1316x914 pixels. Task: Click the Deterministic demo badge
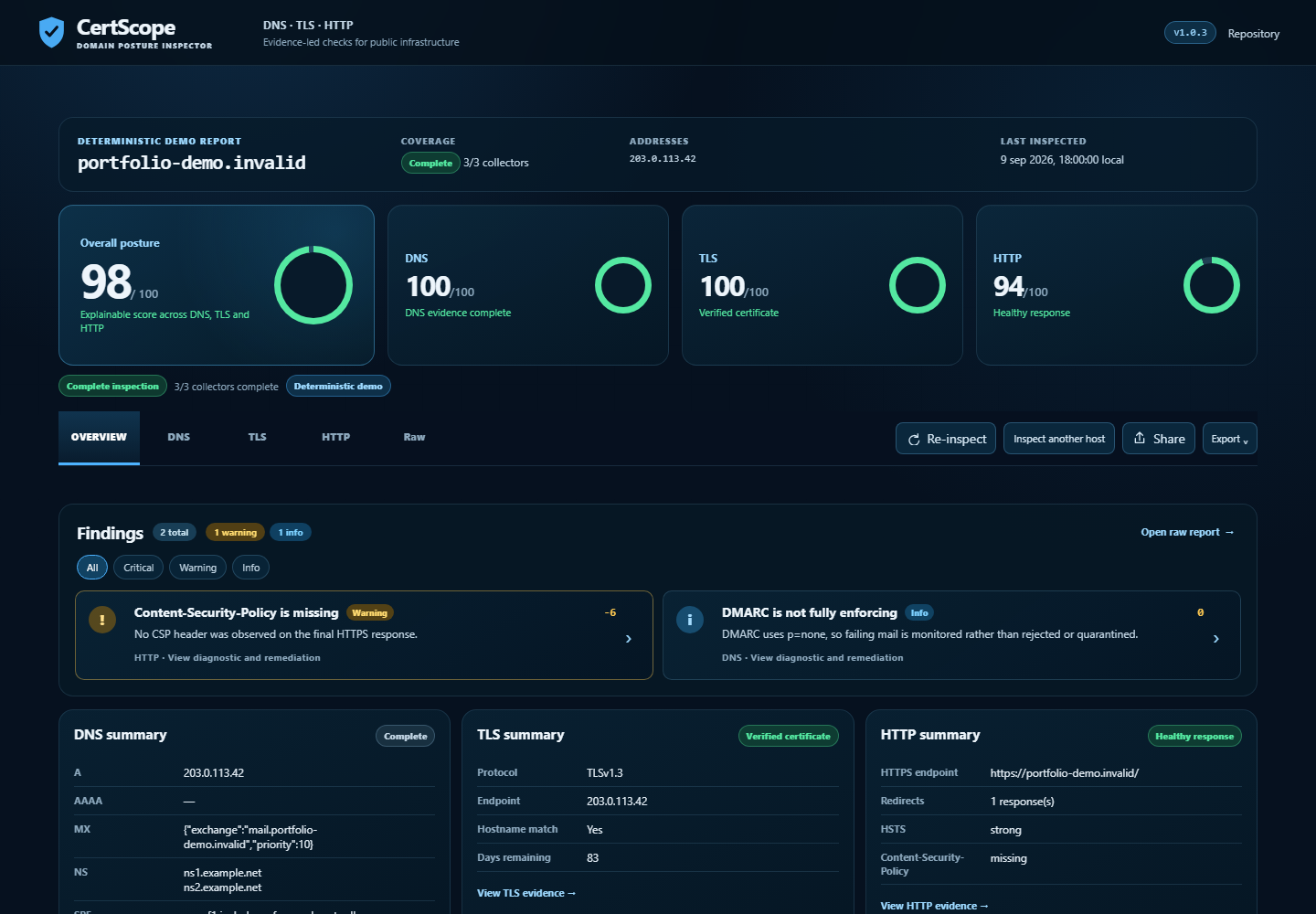click(338, 386)
